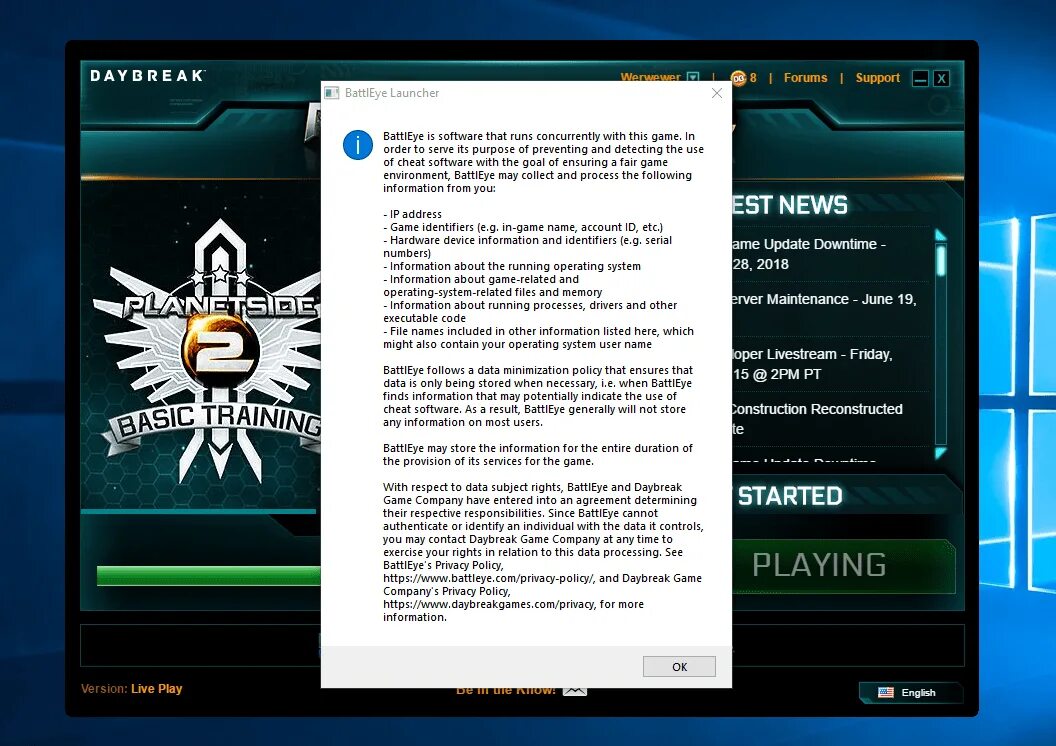Click the 'BattlEye Launcher' title text

point(392,93)
